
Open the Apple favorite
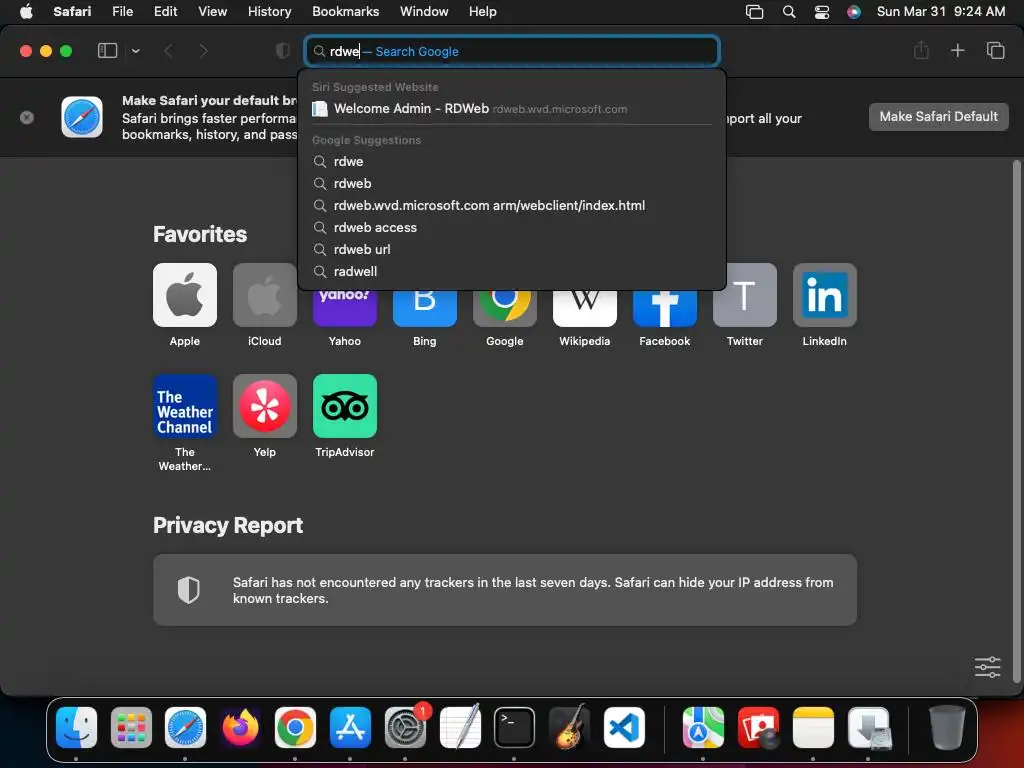185,295
